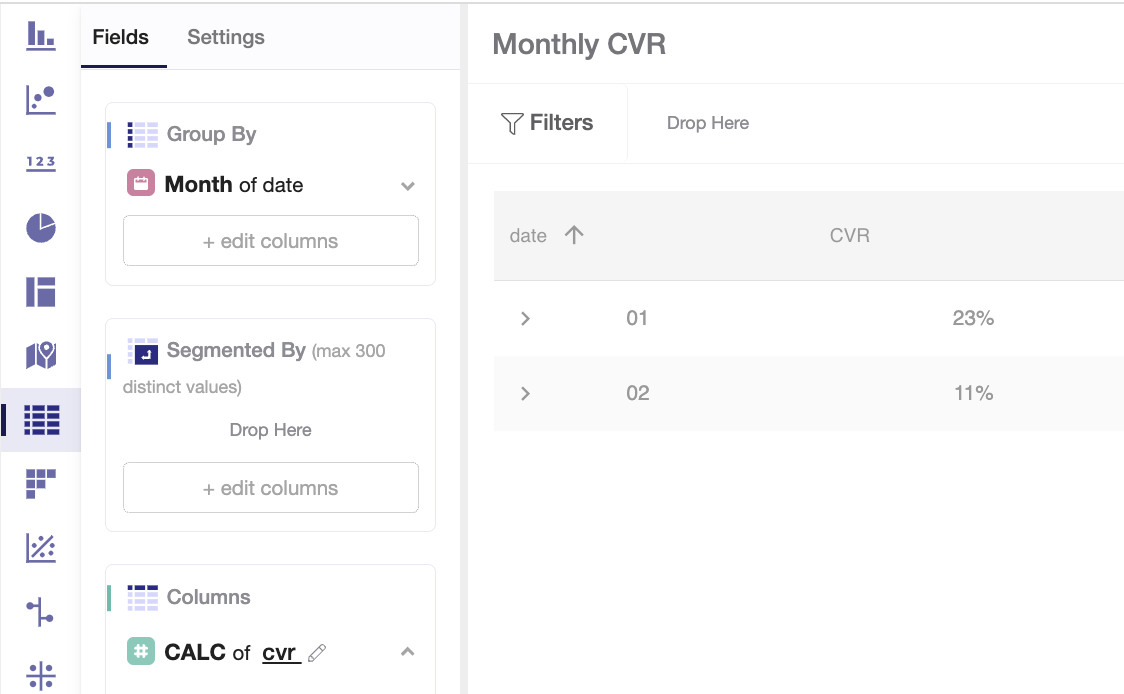The height and width of the screenshot is (694, 1124).
Task: Expand the row for month 01
Action: tap(526, 319)
